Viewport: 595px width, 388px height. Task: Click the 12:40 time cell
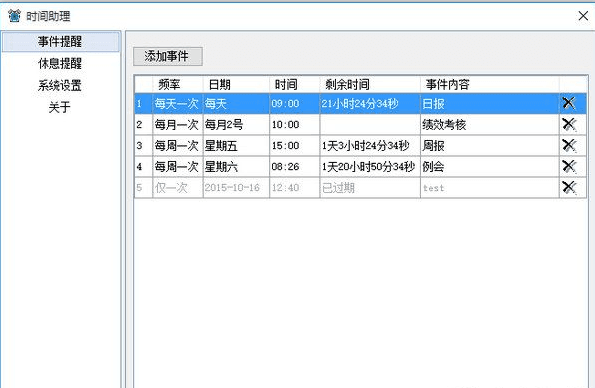pos(294,188)
